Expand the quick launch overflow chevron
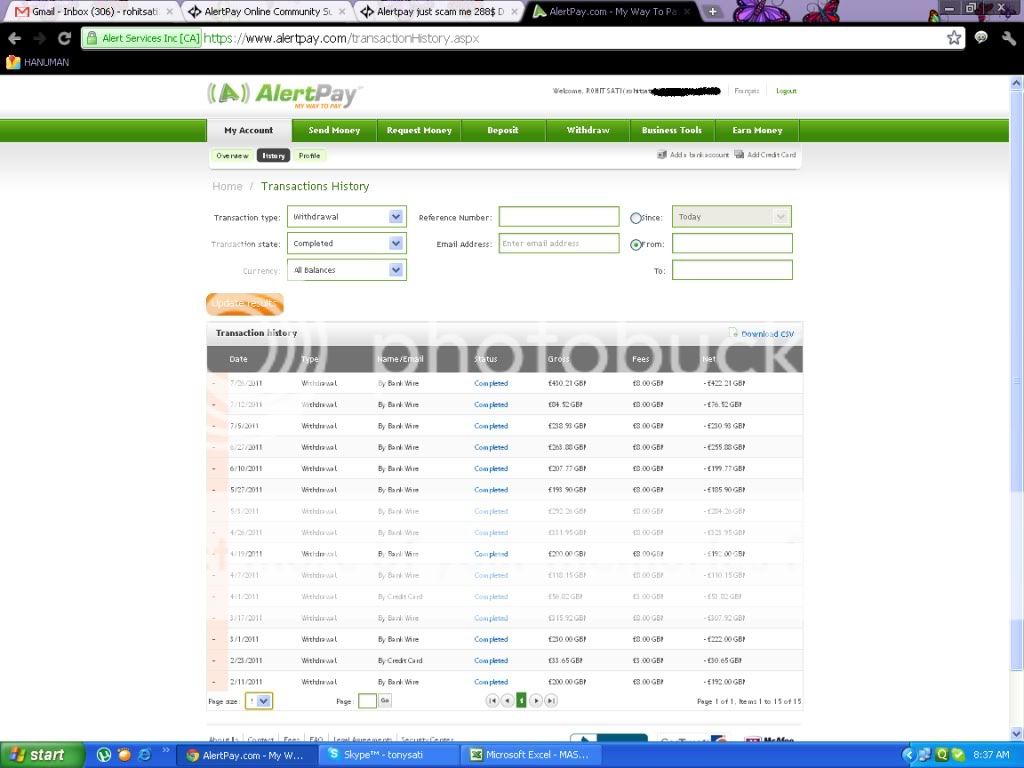The width and height of the screenshot is (1024, 768). pos(165,750)
